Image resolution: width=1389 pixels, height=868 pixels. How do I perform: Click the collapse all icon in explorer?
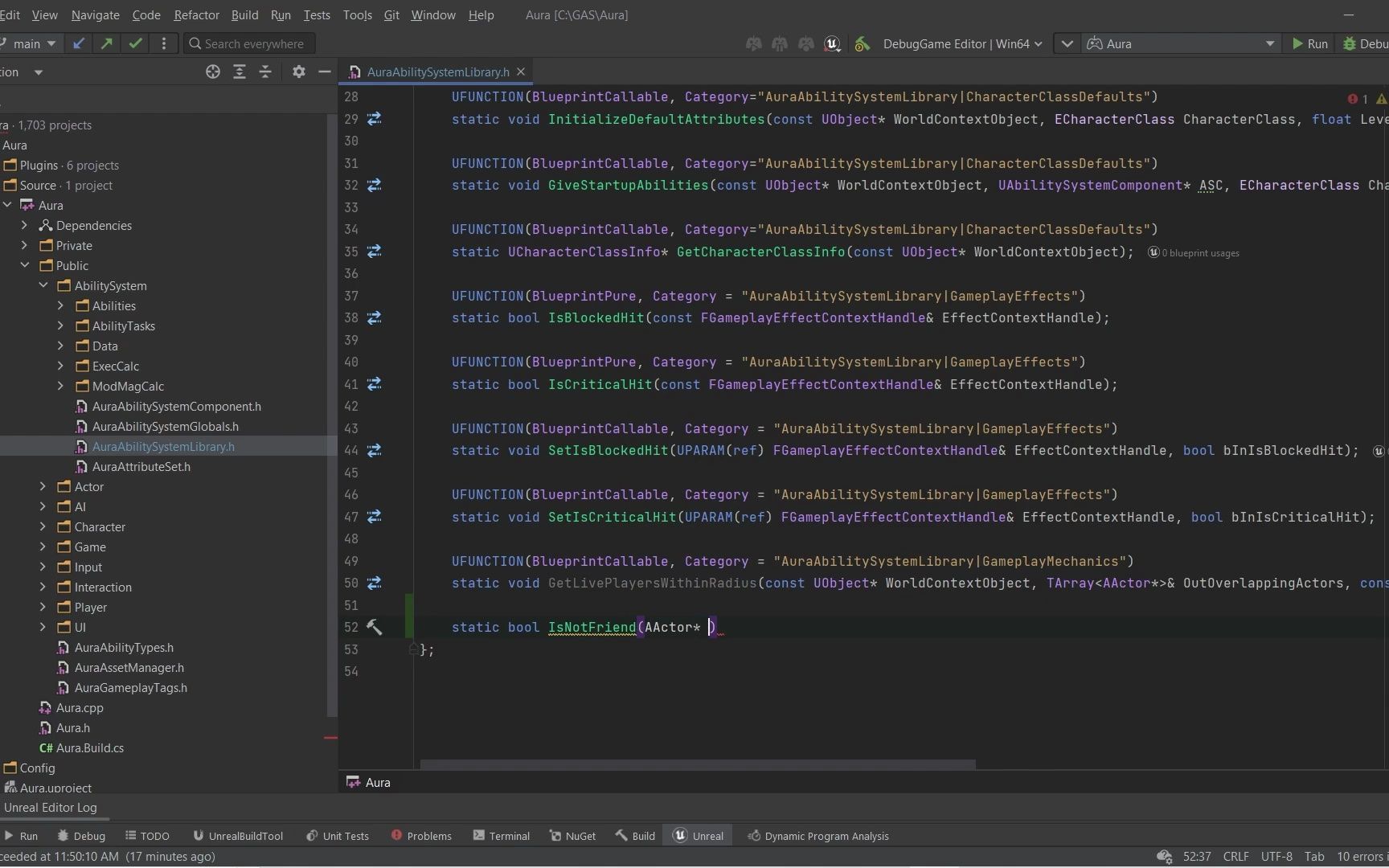265,72
